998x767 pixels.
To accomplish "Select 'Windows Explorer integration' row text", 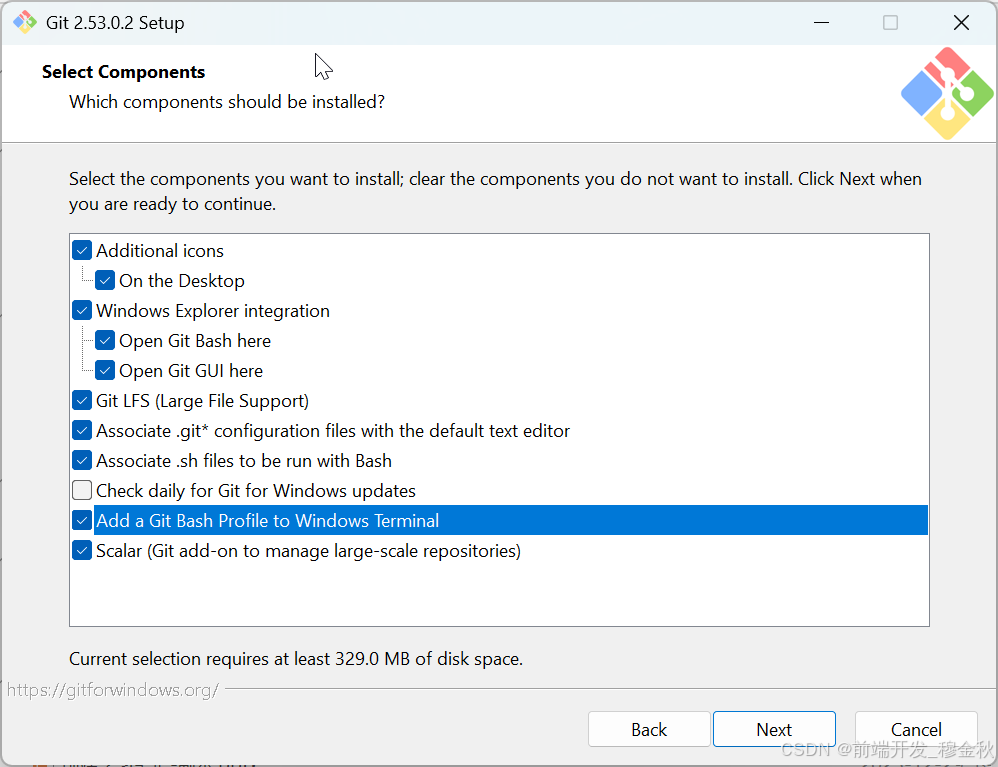I will 213,311.
